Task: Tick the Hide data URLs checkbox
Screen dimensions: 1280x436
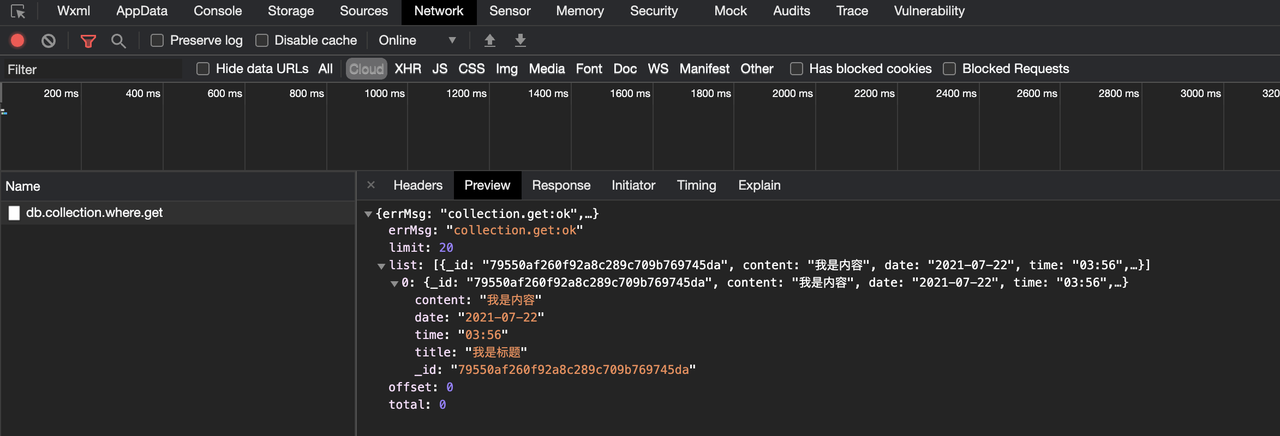Action: pyautogui.click(x=203, y=69)
